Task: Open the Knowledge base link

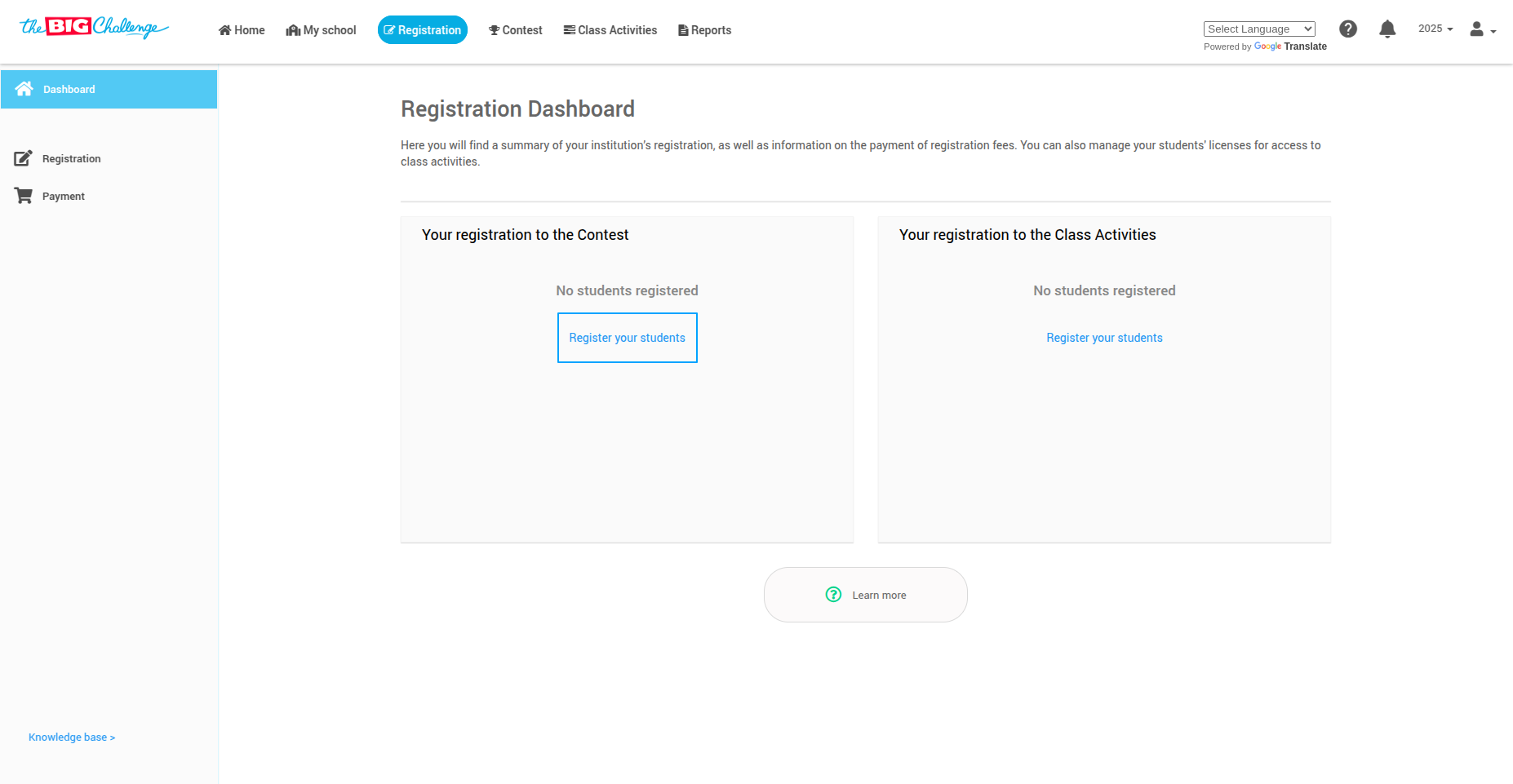Action: pos(72,737)
